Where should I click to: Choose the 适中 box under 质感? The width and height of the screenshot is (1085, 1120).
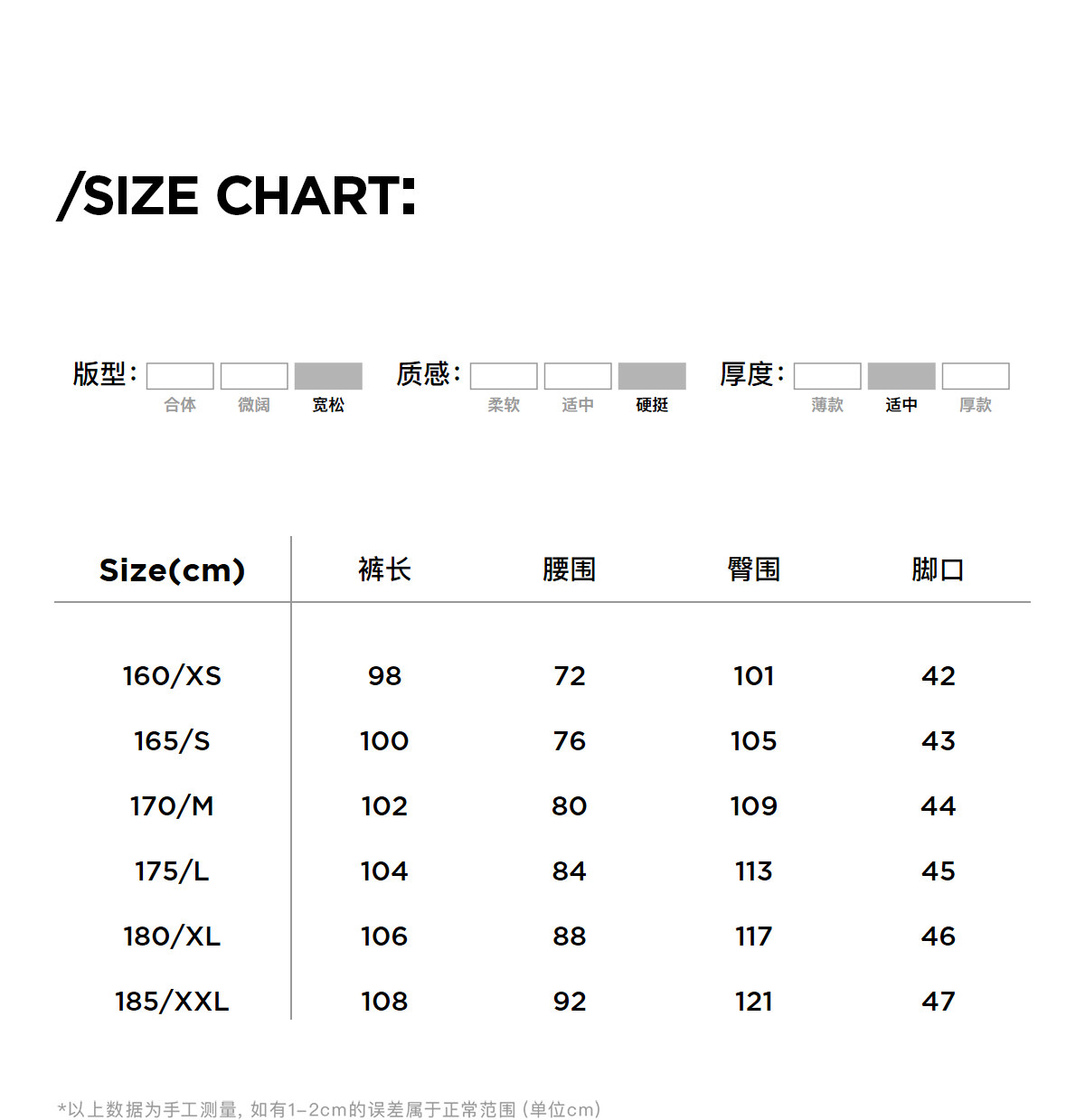(x=578, y=376)
